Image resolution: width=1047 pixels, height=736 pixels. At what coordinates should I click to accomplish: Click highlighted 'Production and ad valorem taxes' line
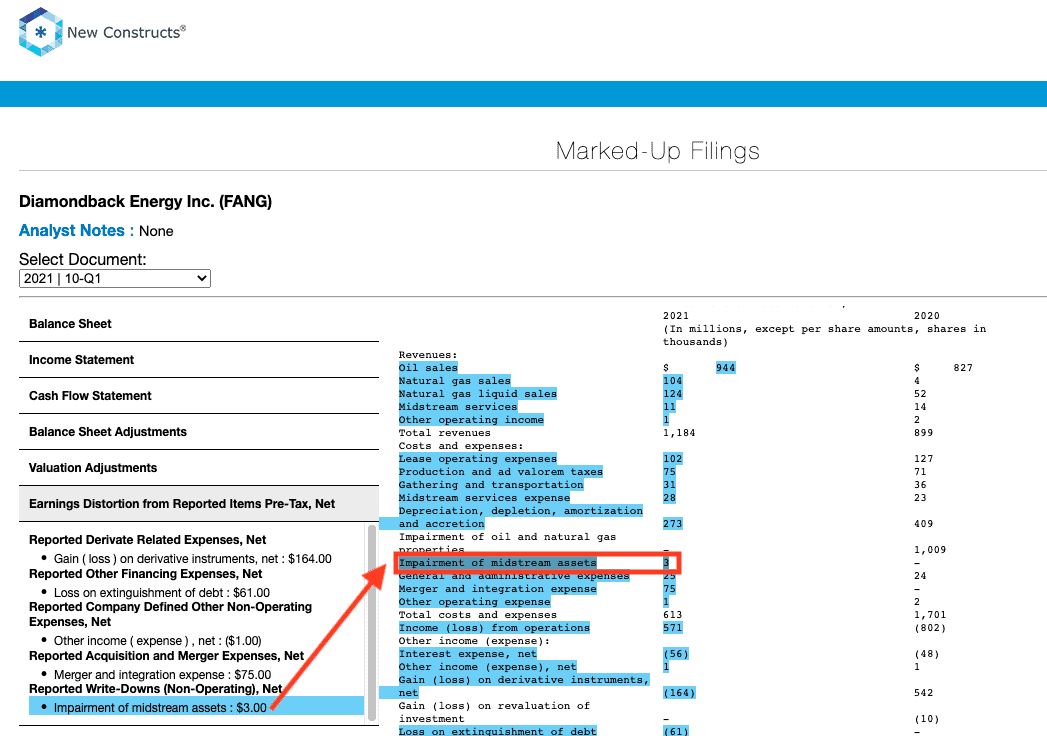coord(501,472)
